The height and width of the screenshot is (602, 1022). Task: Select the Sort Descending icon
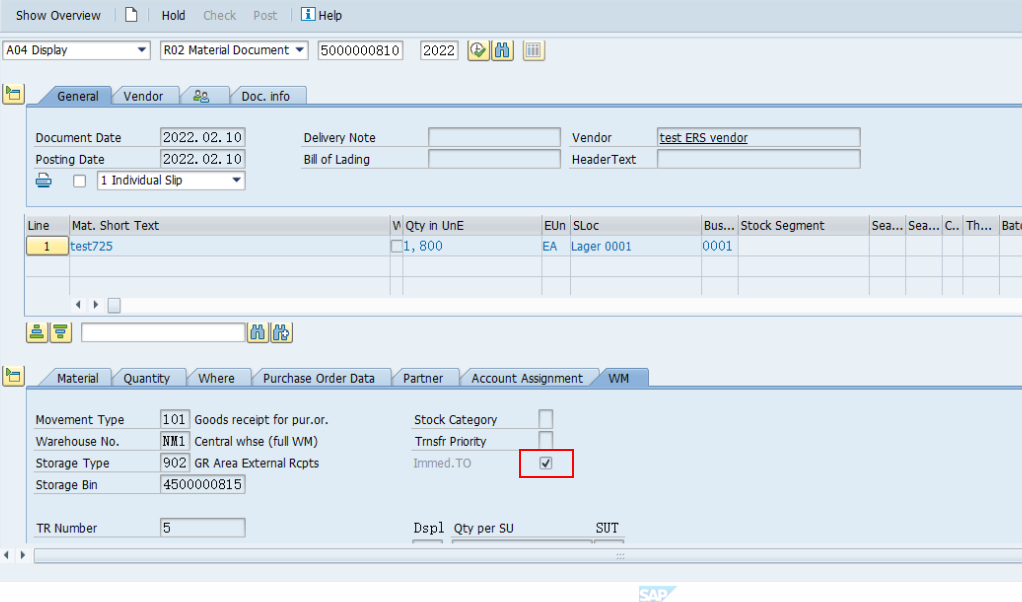pos(60,332)
